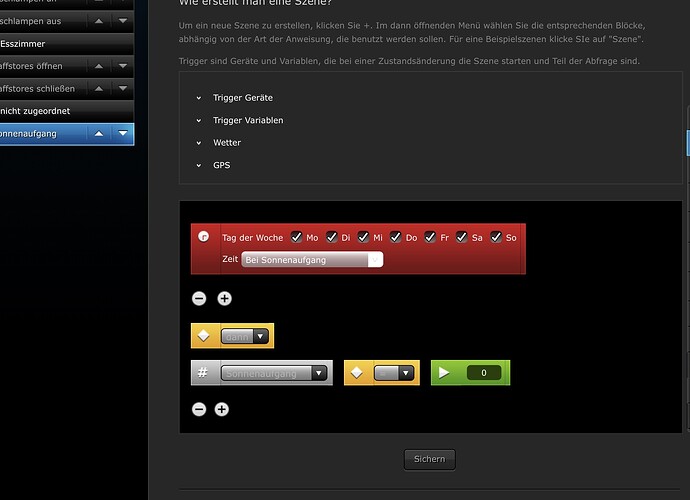
Task: Move Sonnenaufgang scene up with the arrow
Action: pos(99,133)
